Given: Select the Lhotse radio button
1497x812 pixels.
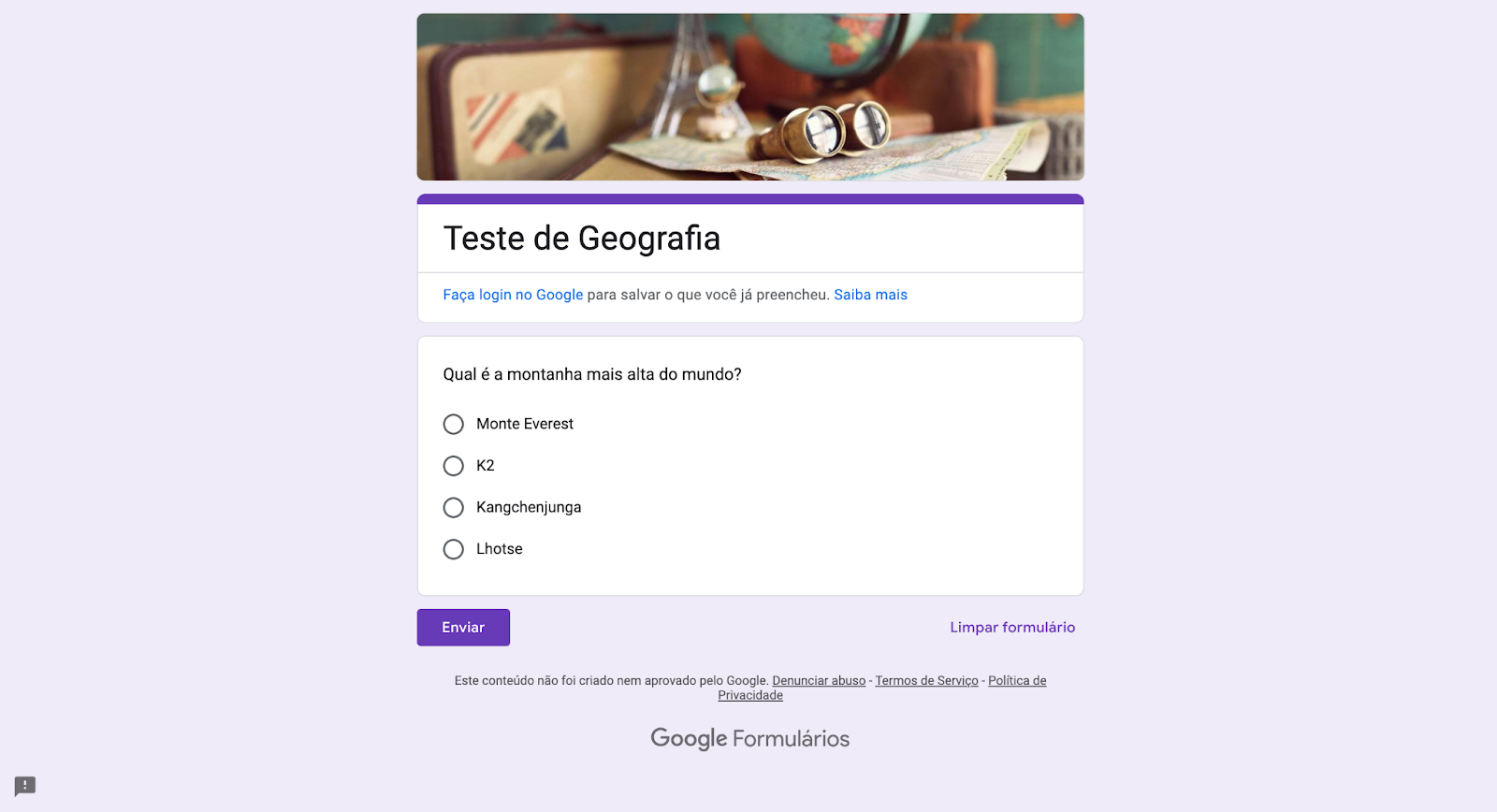Looking at the screenshot, I should tap(453, 549).
